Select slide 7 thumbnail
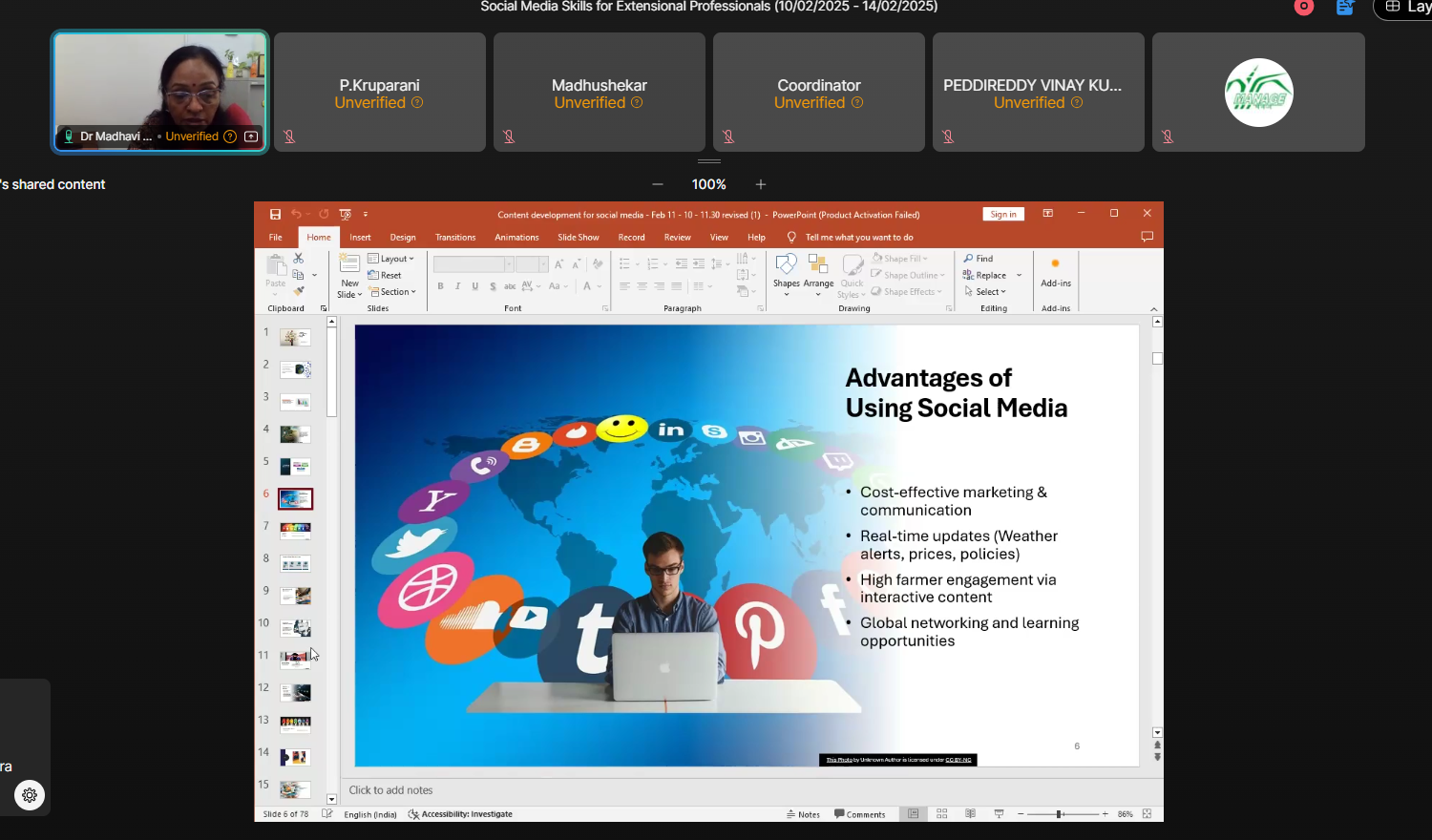Screen dimensions: 1432x840 [x=295, y=530]
